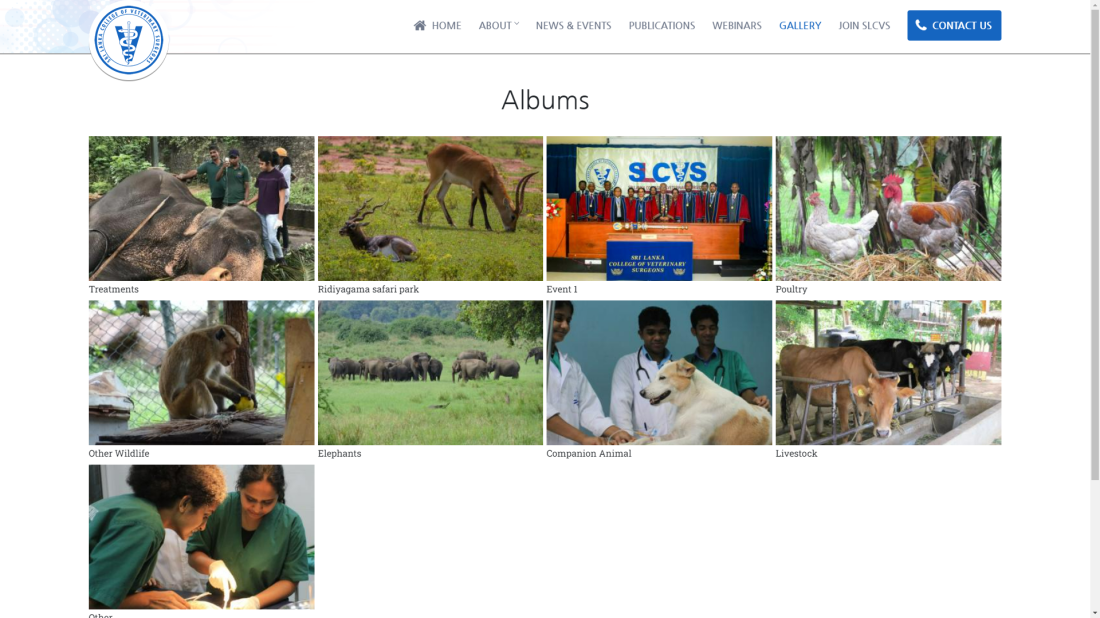Open the Companion Animal album

[x=659, y=372]
